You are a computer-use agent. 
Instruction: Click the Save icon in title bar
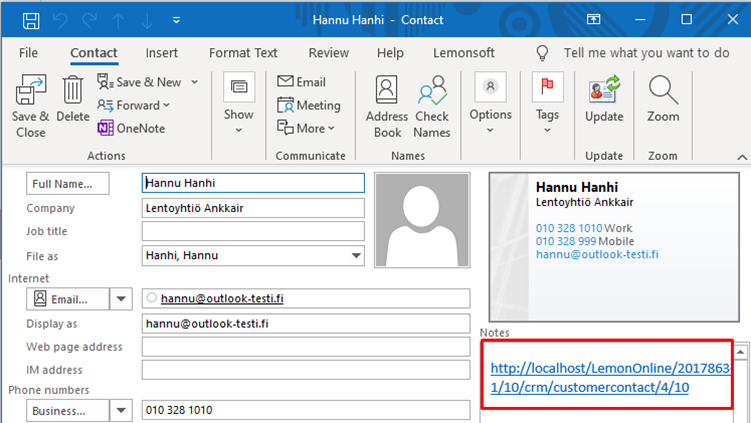[31, 21]
